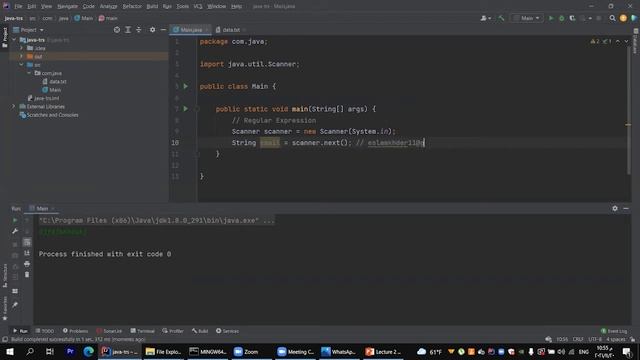Image resolution: width=640 pixels, height=360 pixels.
Task: Click the Print icon in Run console
Action: coord(27,264)
